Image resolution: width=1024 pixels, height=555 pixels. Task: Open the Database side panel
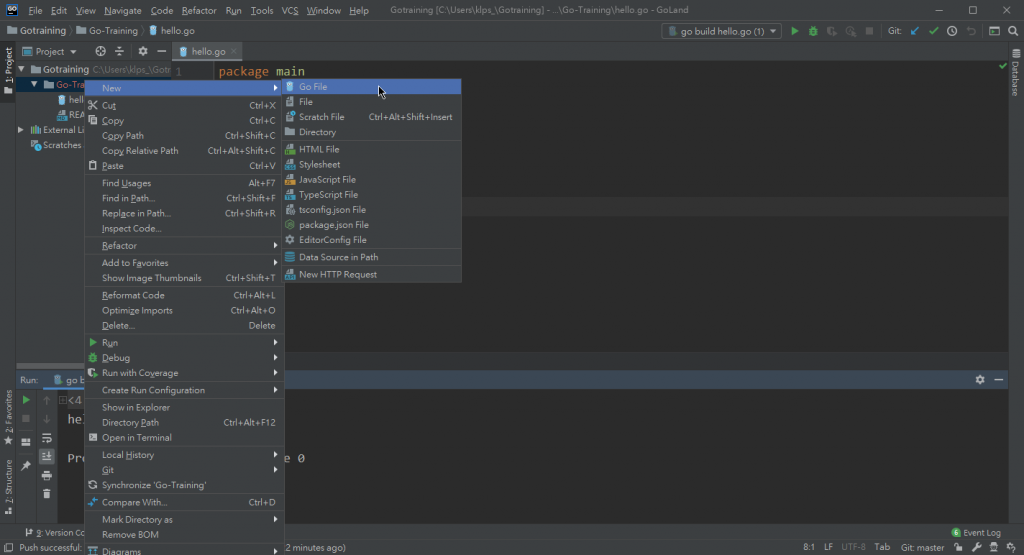click(x=1016, y=72)
